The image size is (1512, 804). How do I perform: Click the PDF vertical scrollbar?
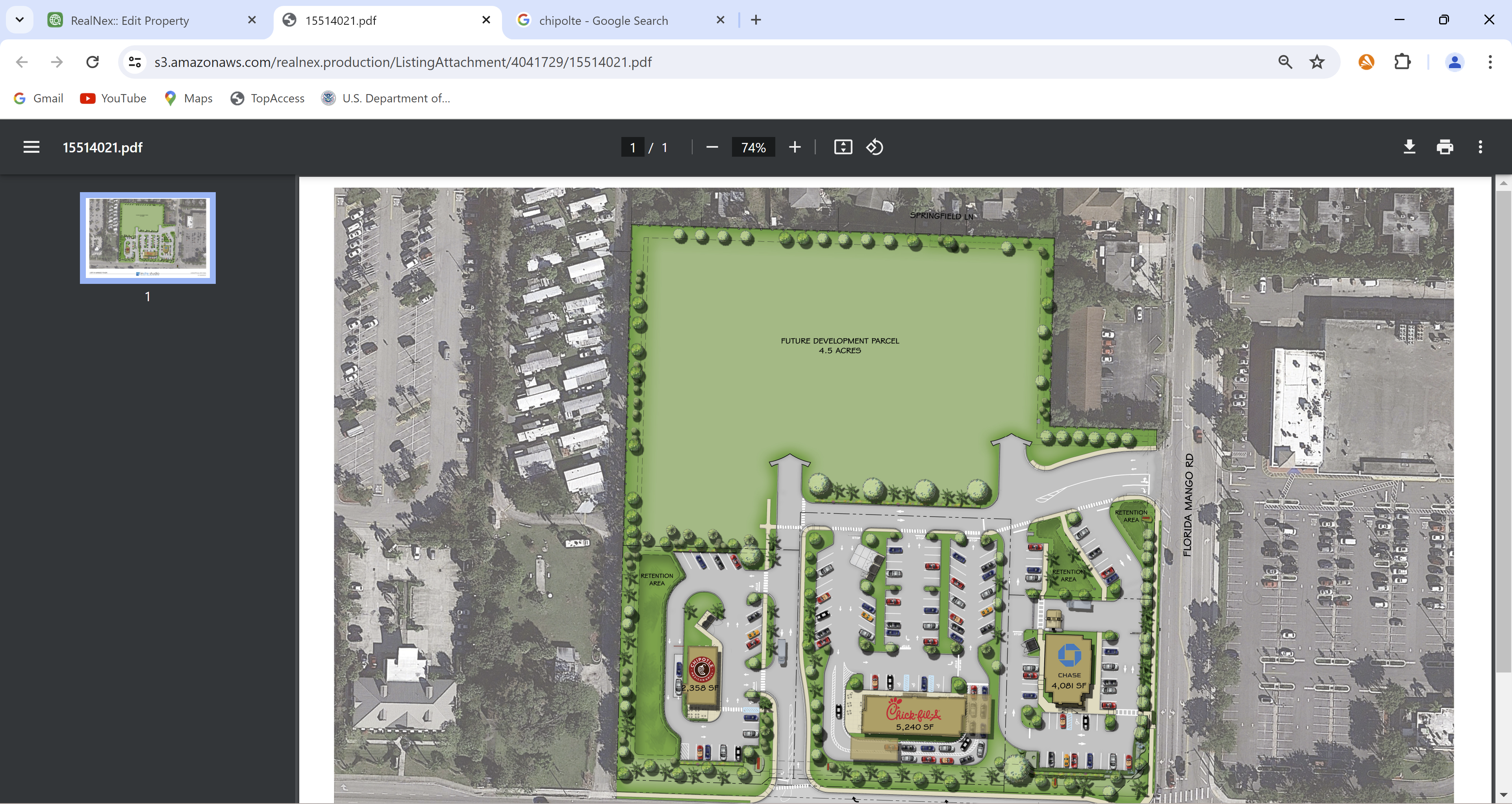click(x=1503, y=432)
